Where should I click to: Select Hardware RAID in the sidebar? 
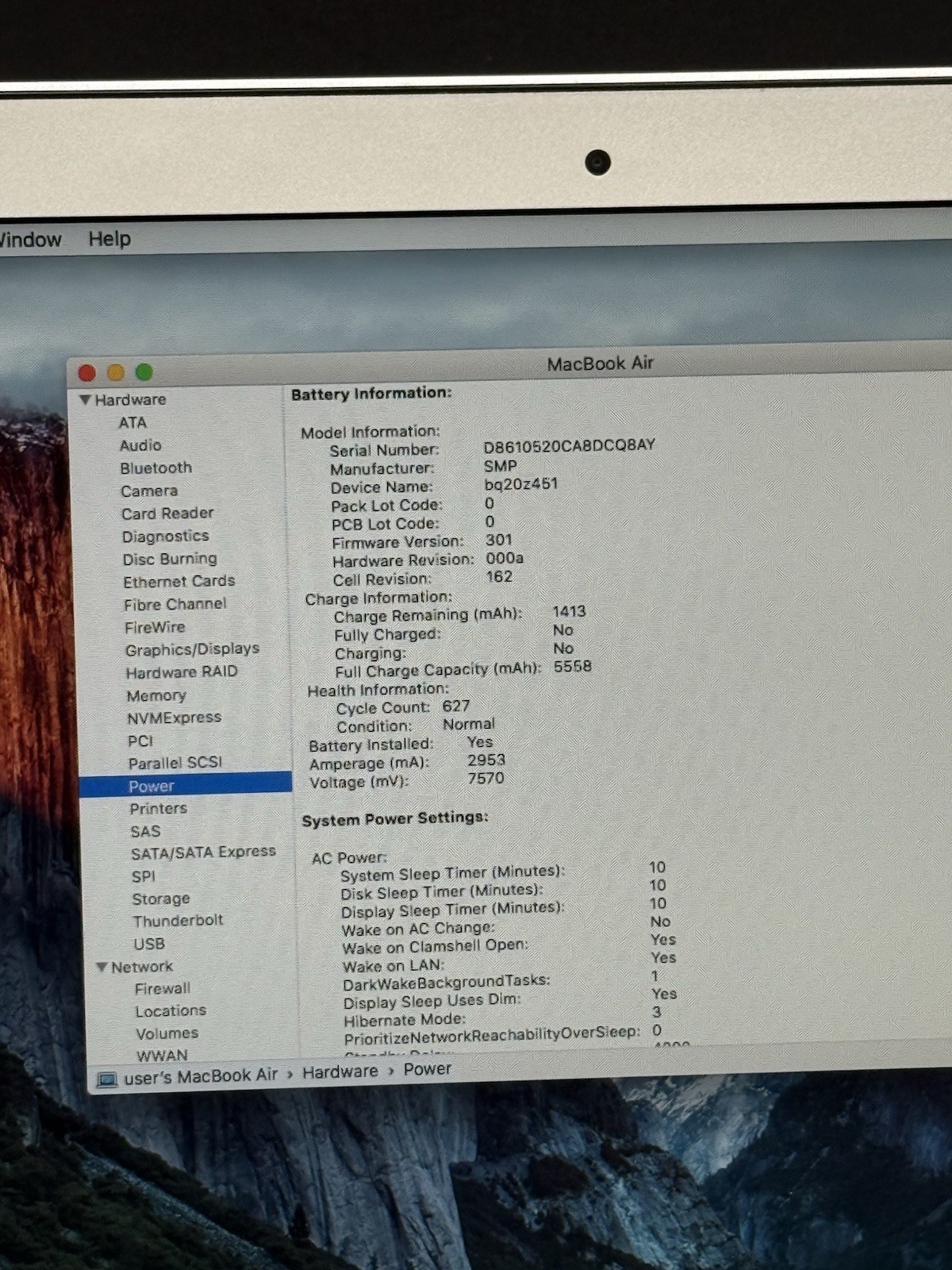(x=182, y=672)
